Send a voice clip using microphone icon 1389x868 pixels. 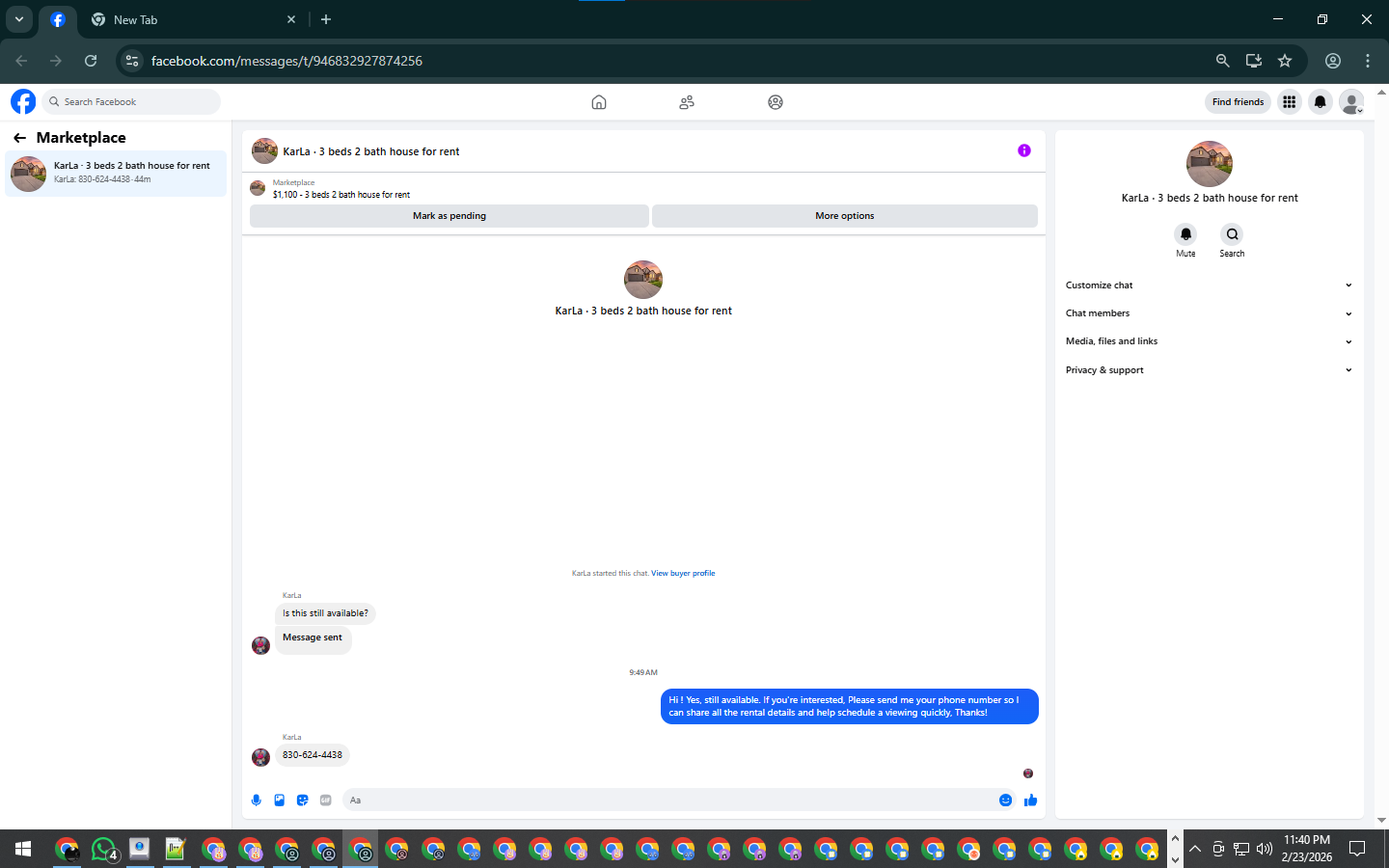[x=257, y=800]
